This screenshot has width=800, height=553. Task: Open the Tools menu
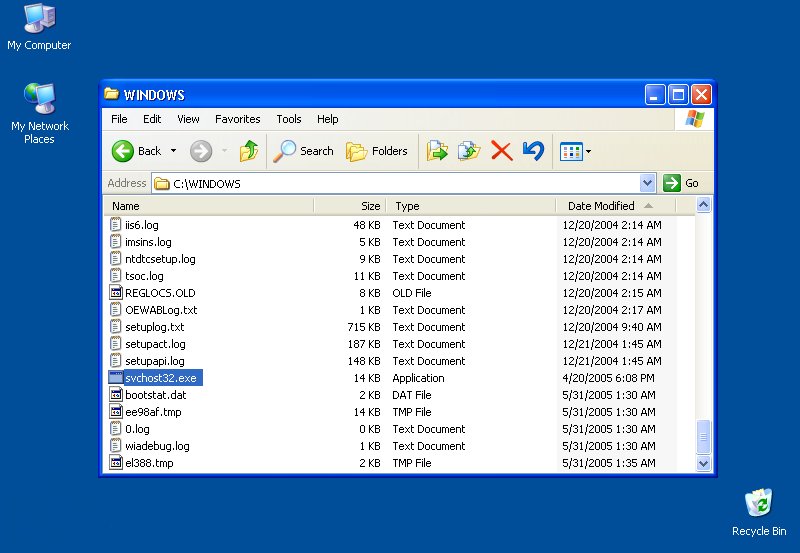coord(289,119)
